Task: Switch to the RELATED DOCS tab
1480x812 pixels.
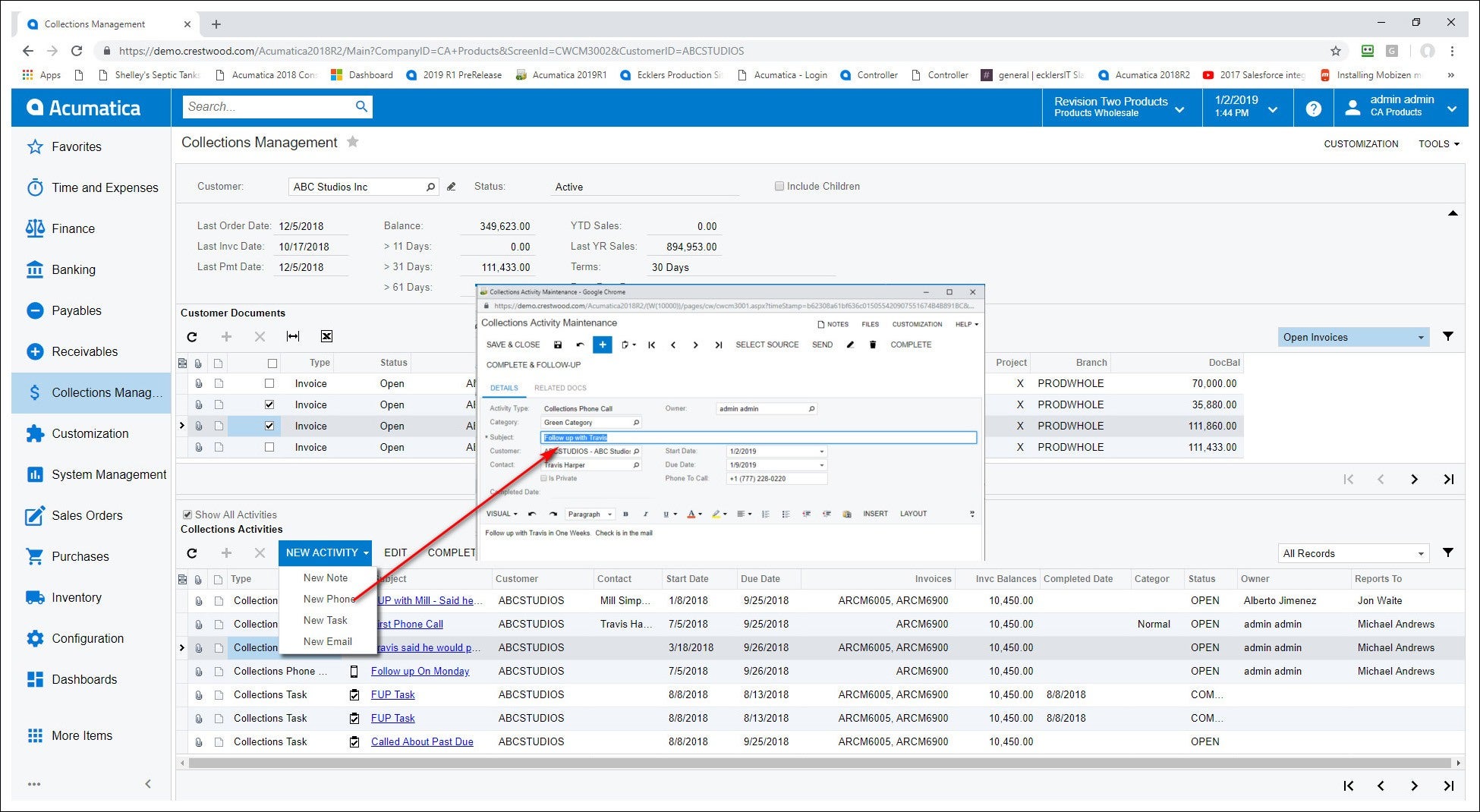Action: point(560,388)
